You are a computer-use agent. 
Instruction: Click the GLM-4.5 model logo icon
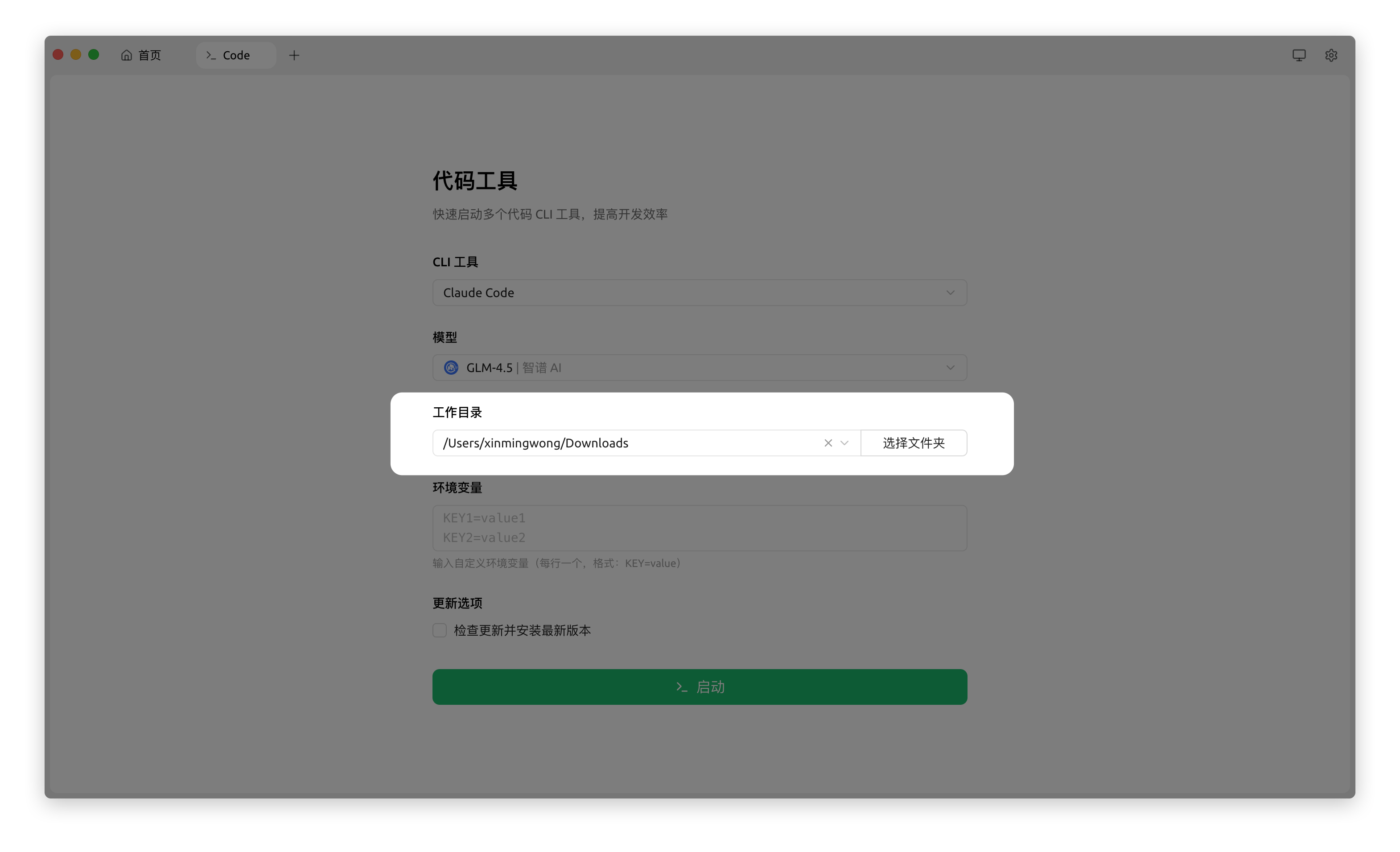(x=451, y=368)
